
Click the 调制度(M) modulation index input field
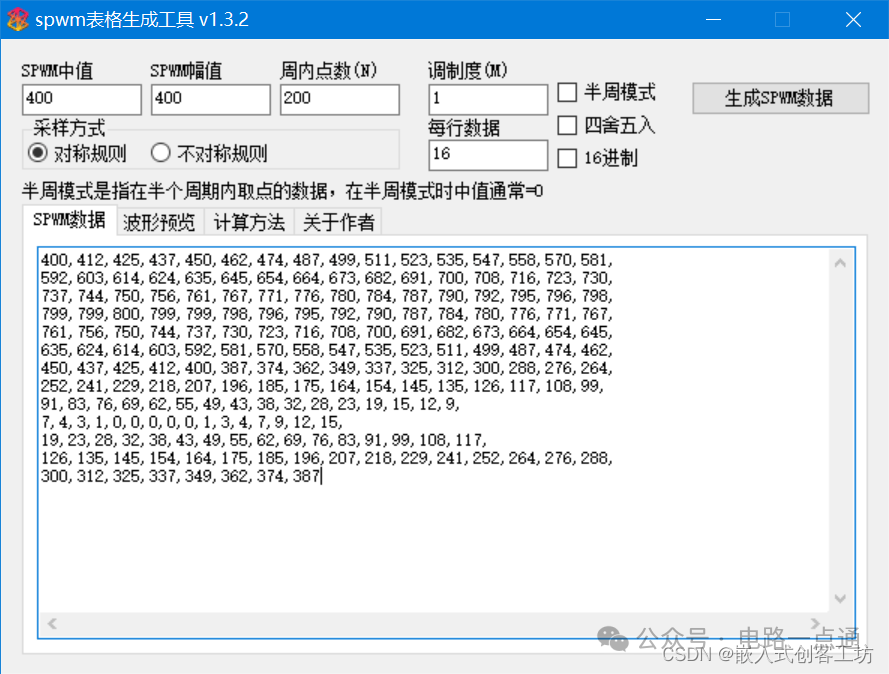coord(487,100)
